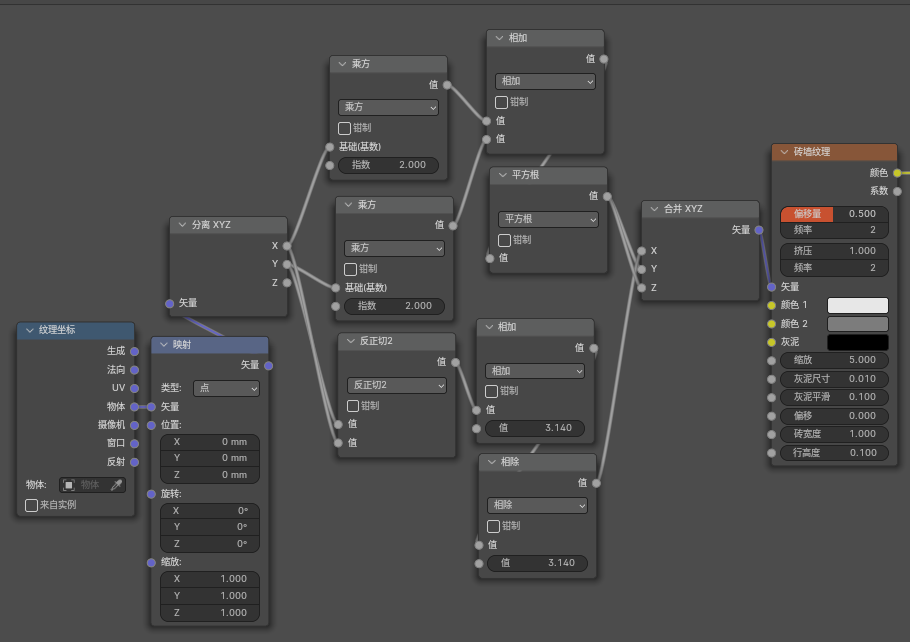Click the eyedropper icon in 纹理坐标 node
Viewport: 910px width, 642px height.
pos(116,485)
